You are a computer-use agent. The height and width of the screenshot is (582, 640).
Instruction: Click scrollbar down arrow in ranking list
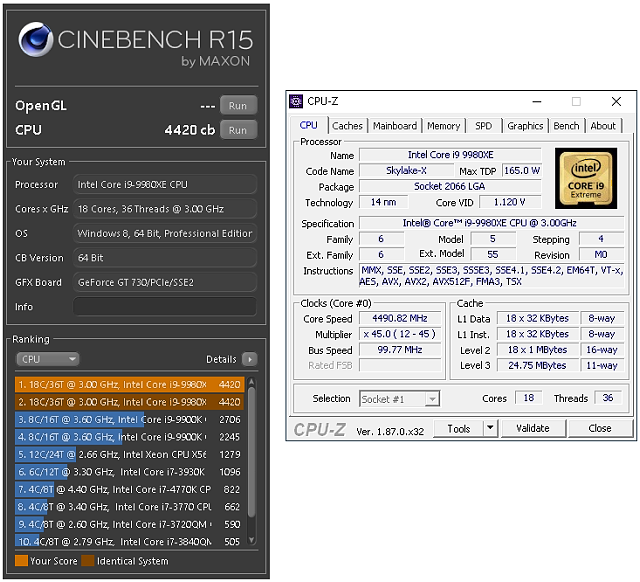click(x=251, y=540)
